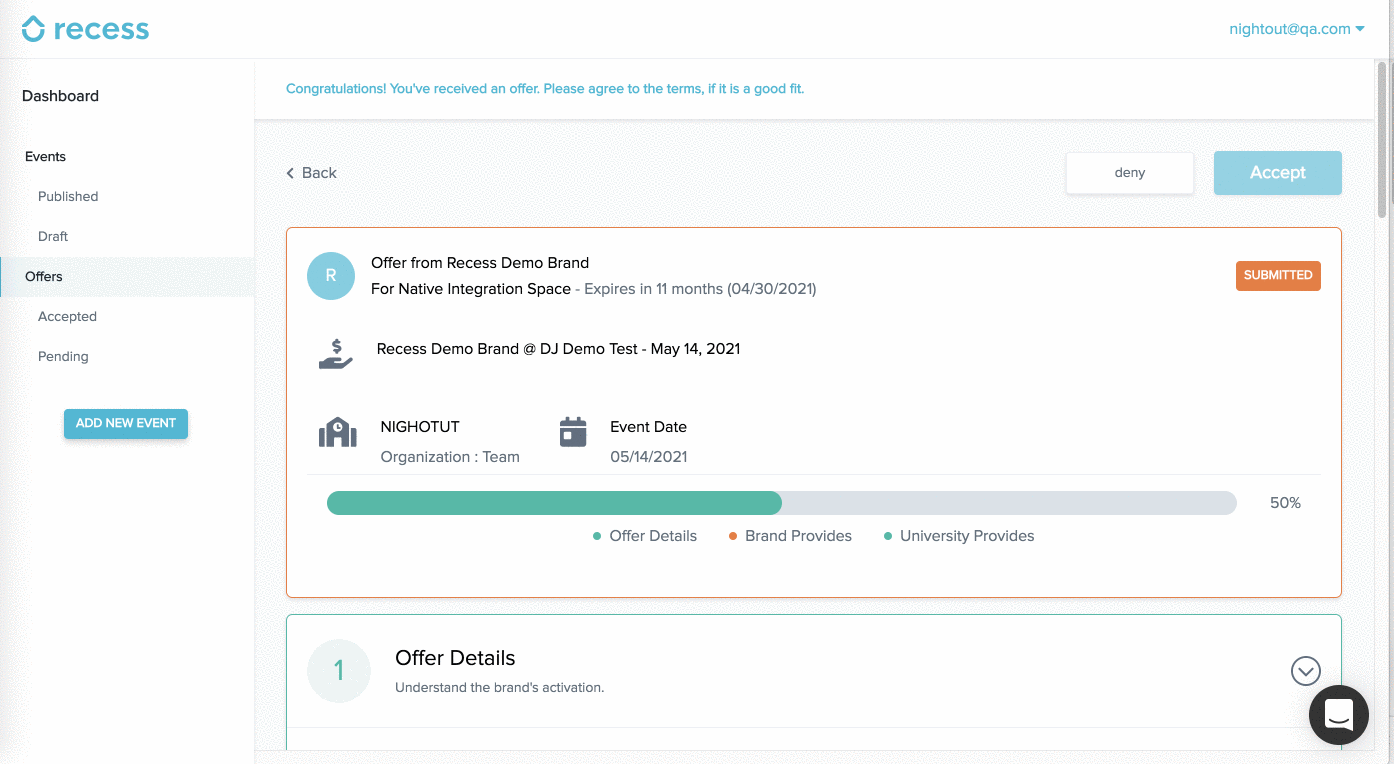Screen dimensions: 1394x764
Task: Click the Back chevron arrow
Action: [x=291, y=173]
